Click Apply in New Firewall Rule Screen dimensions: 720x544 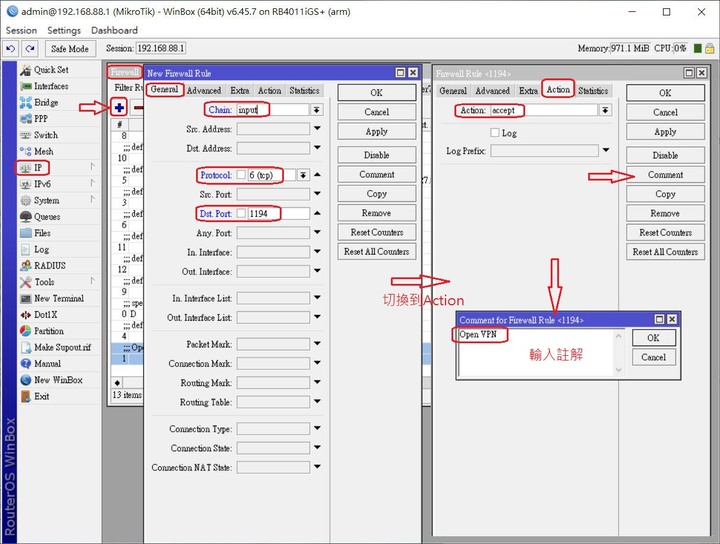[x=377, y=131]
